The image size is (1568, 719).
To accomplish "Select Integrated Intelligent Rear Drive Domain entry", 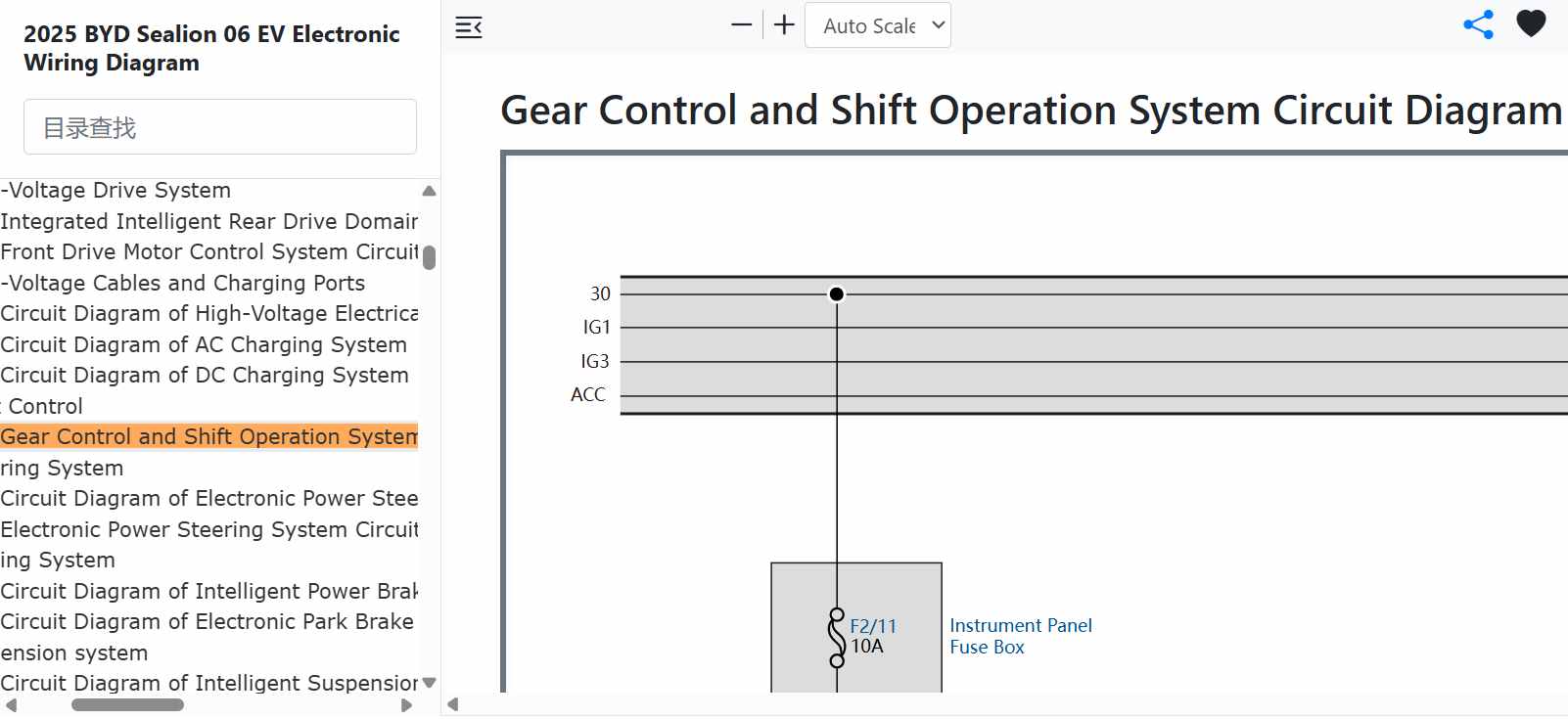I will (x=209, y=221).
